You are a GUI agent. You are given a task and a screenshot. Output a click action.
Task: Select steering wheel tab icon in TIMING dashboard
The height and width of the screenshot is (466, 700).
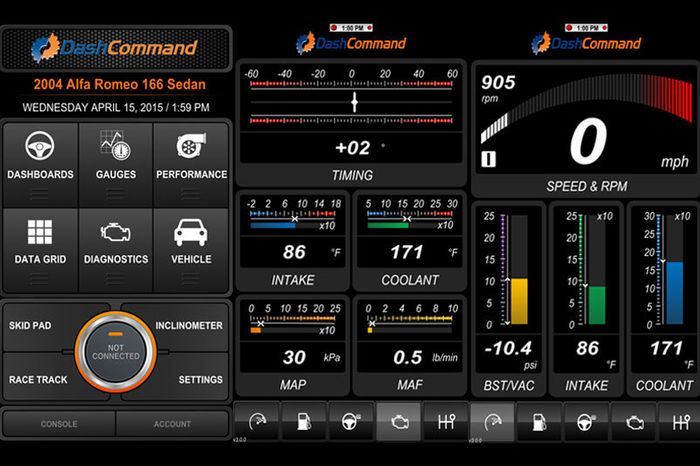pyautogui.click(x=351, y=421)
